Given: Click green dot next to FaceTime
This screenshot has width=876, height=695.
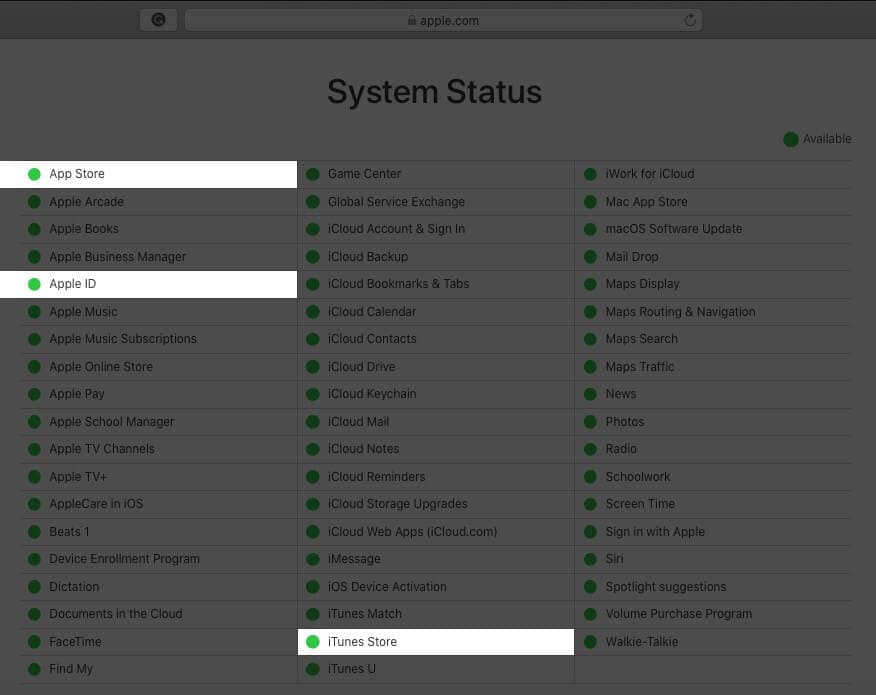Looking at the screenshot, I should [34, 642].
